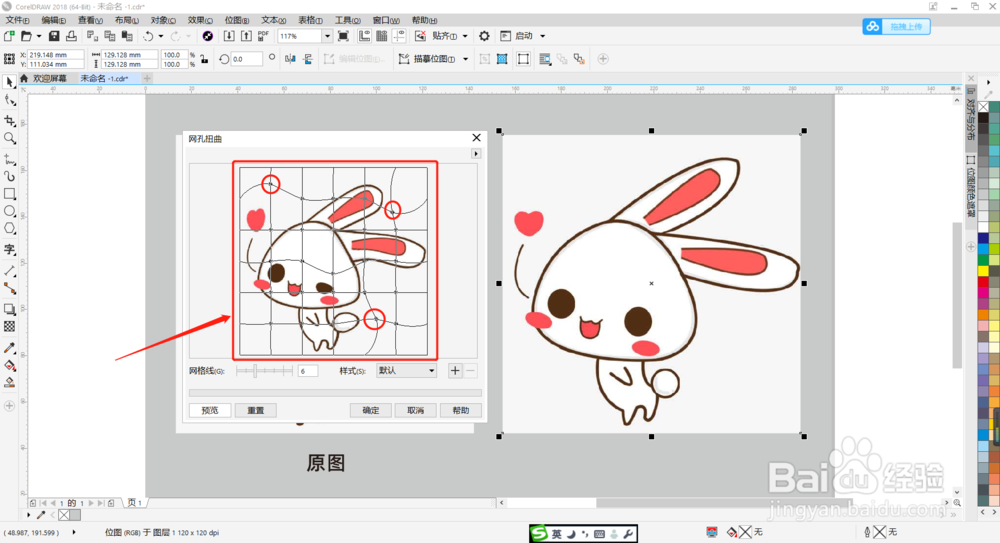This screenshot has width=1000, height=543.
Task: Open the 工具 Tools menu
Action: 348,20
